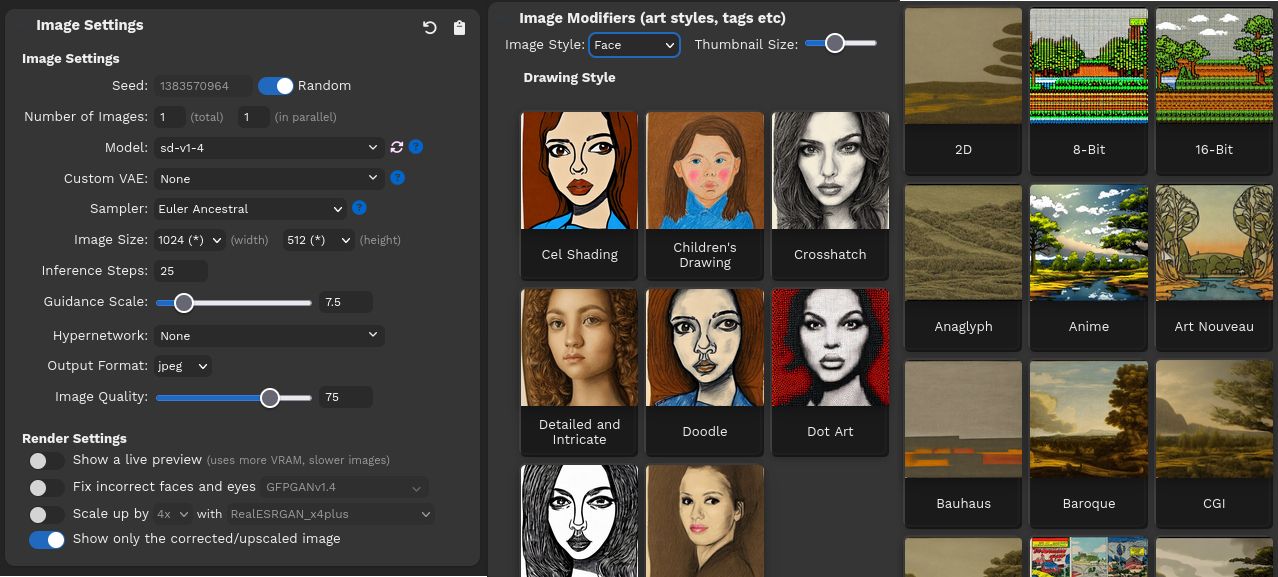Collapse the Image Settings panel header

[90, 25]
